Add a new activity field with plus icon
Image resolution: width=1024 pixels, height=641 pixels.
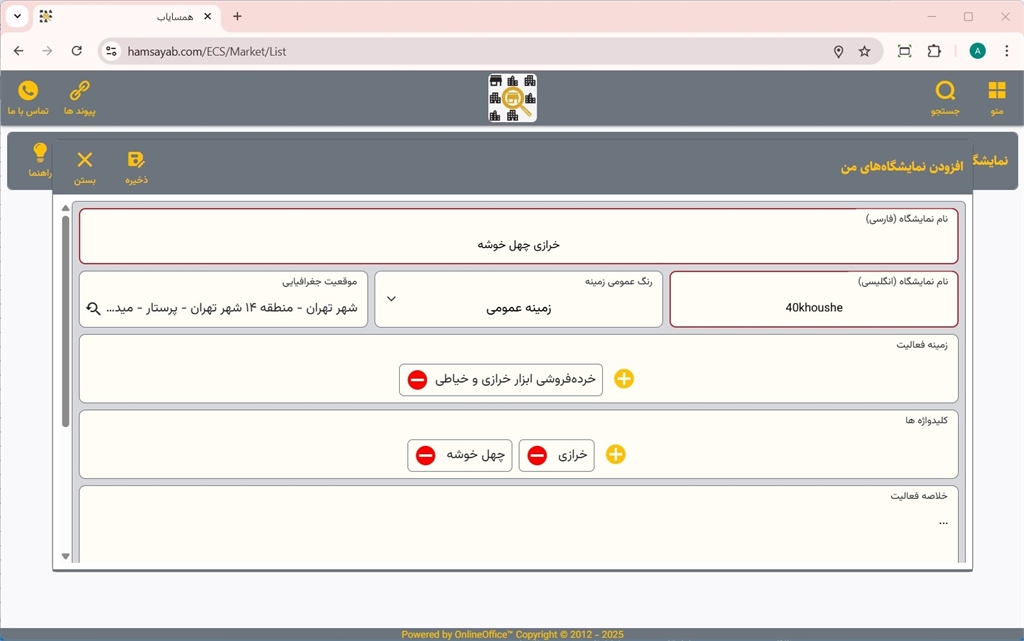624,379
